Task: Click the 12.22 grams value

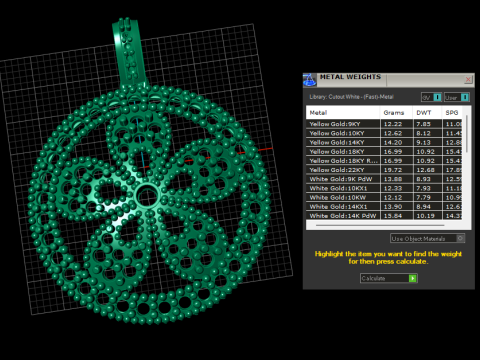Action: (393, 124)
